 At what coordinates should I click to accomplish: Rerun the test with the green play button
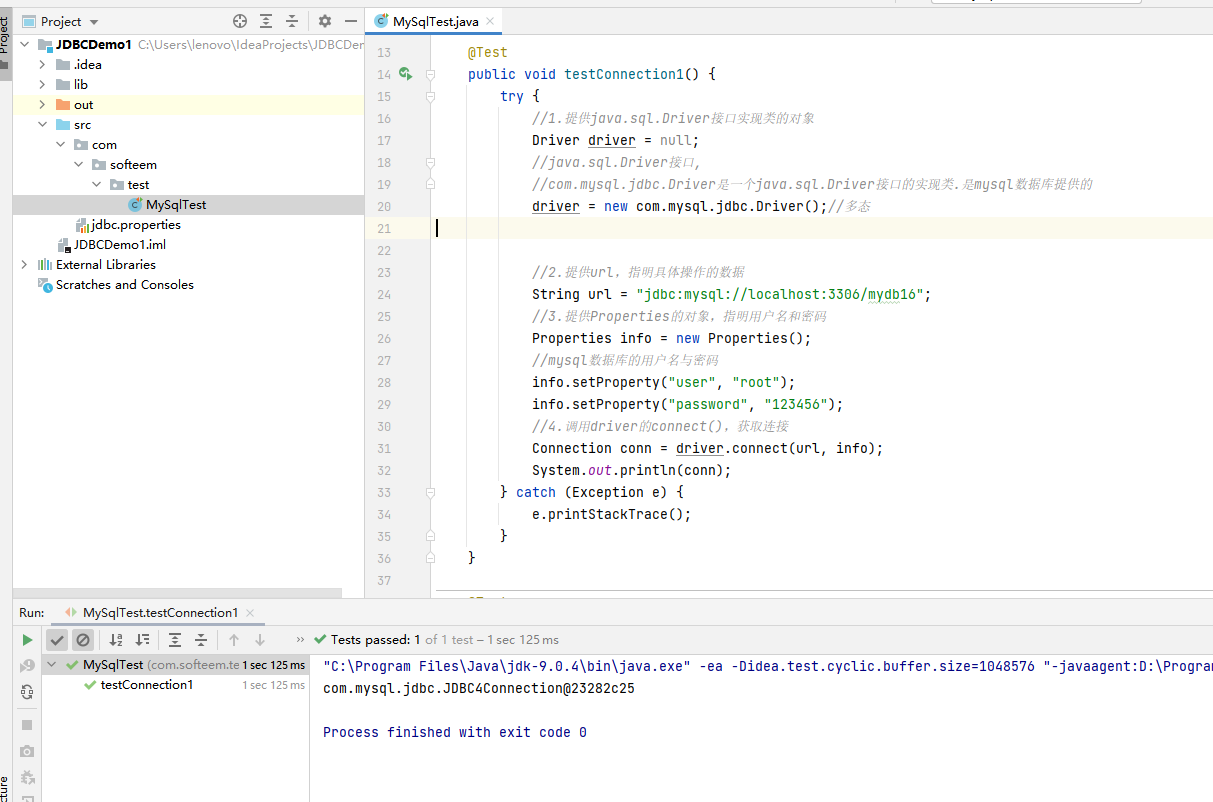[27, 640]
